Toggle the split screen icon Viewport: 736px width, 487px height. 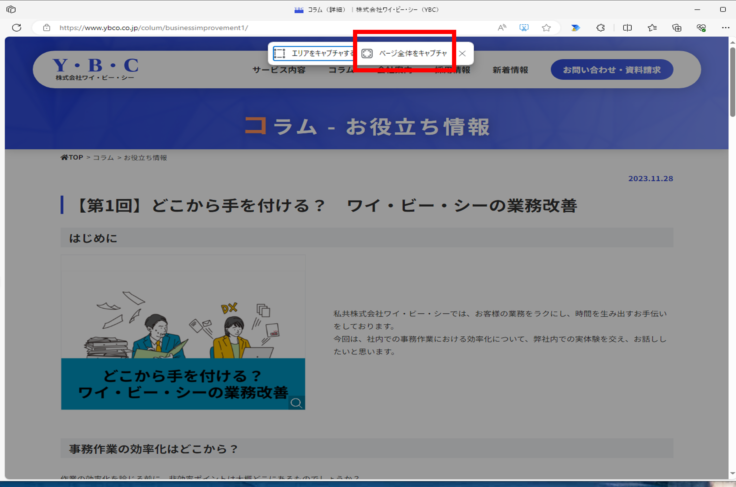pos(627,28)
